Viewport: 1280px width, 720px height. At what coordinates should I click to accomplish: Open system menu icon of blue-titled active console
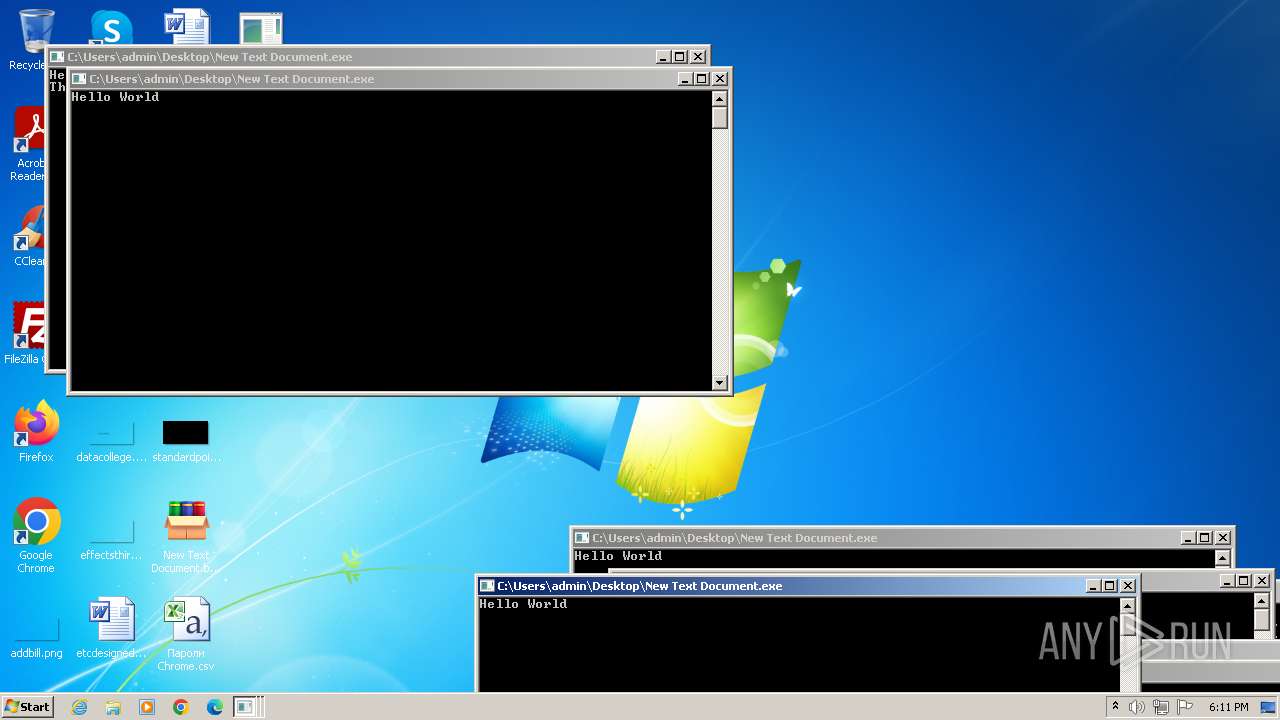487,586
